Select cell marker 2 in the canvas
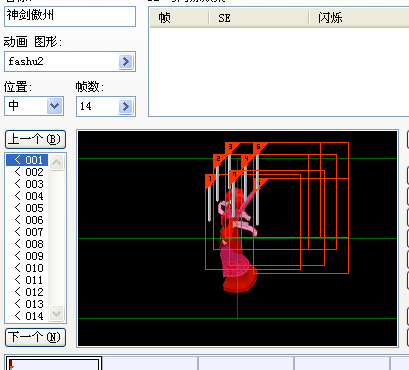409x370 pixels. [218, 159]
